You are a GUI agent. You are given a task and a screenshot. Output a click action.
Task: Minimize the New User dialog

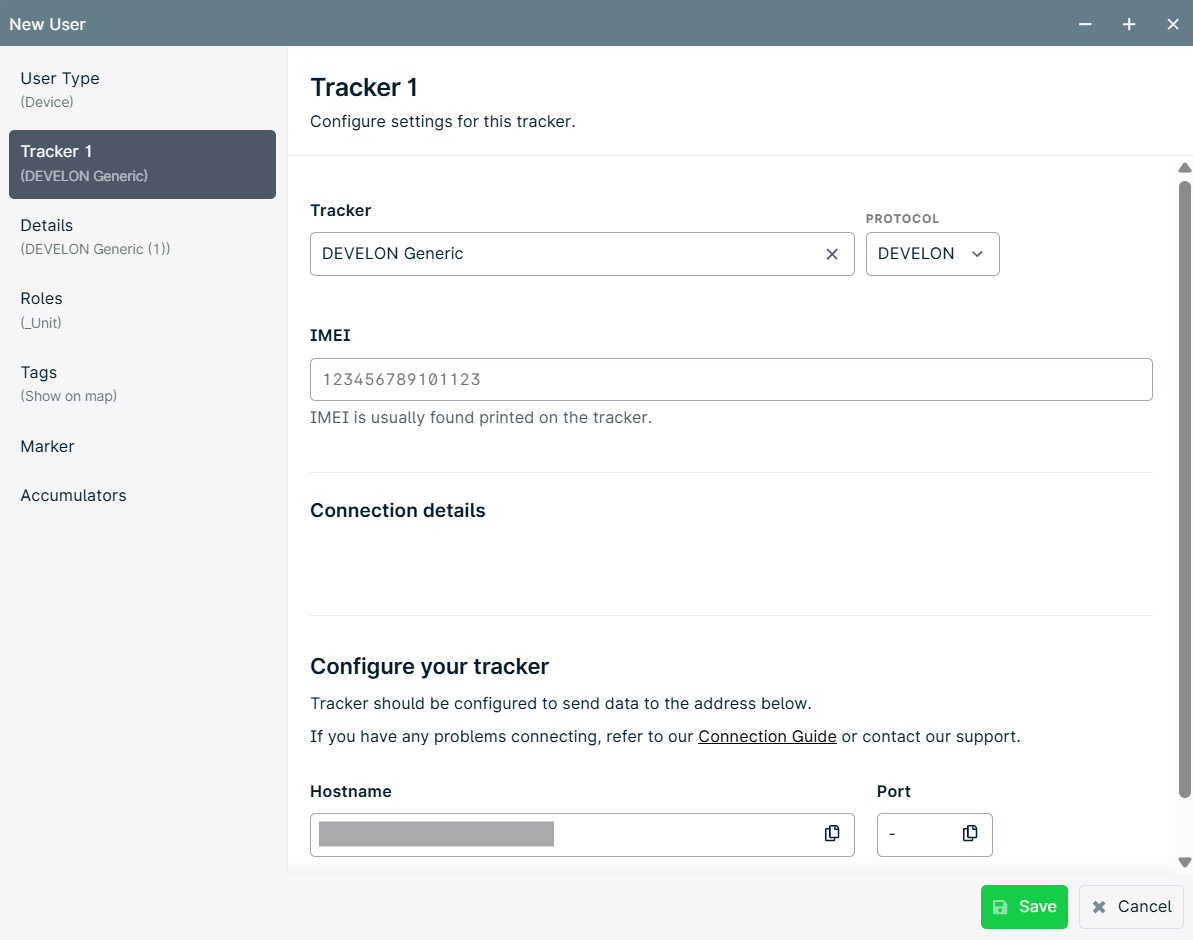coord(1085,24)
